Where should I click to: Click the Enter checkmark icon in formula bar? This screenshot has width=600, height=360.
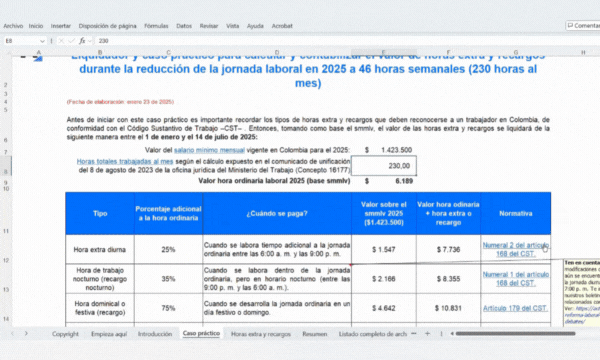click(71, 41)
